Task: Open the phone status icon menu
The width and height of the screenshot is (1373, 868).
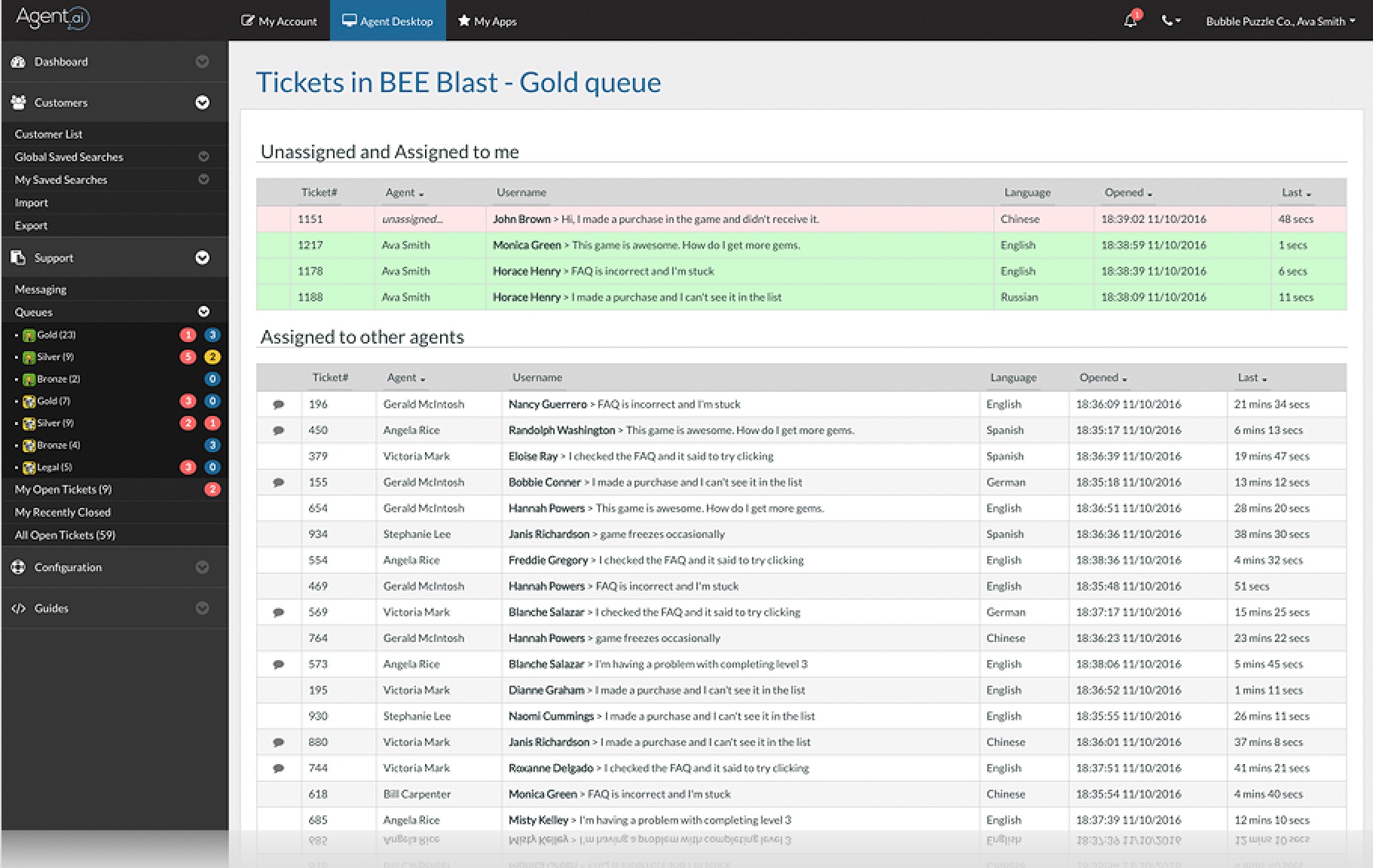Action: [x=1170, y=21]
